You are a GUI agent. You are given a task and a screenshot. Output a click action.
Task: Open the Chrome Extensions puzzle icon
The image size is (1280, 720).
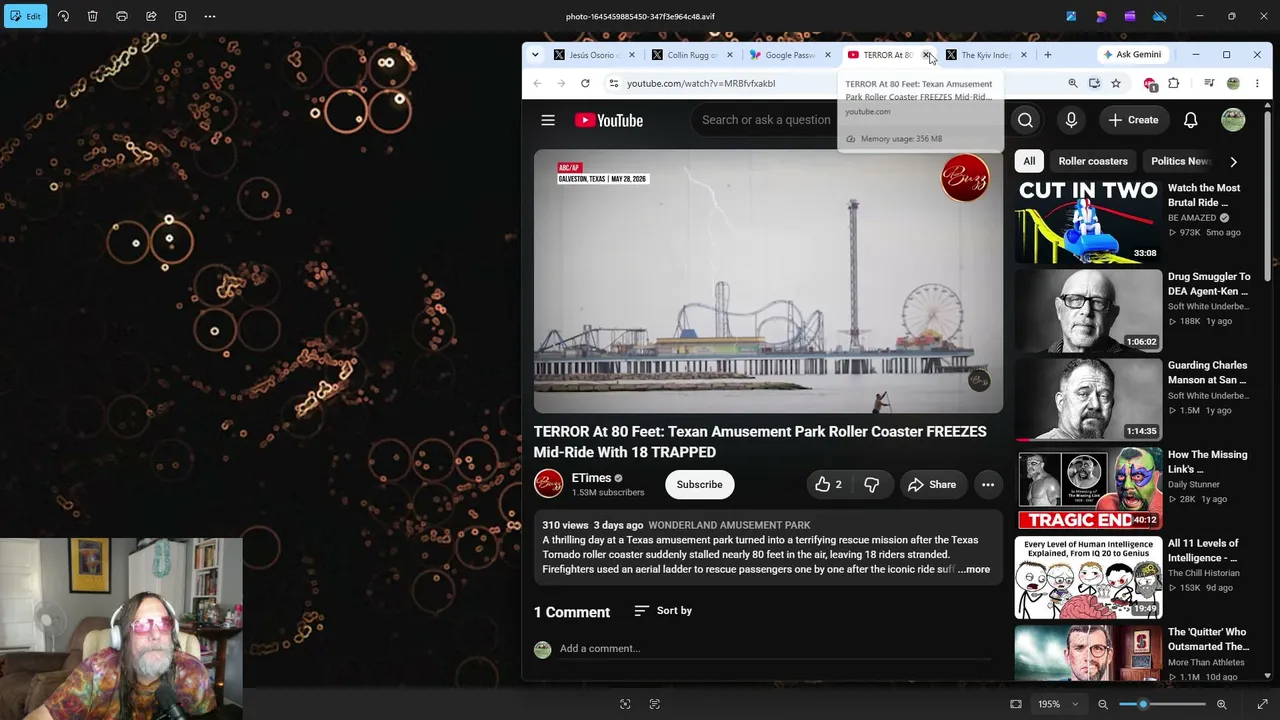click(x=1174, y=83)
